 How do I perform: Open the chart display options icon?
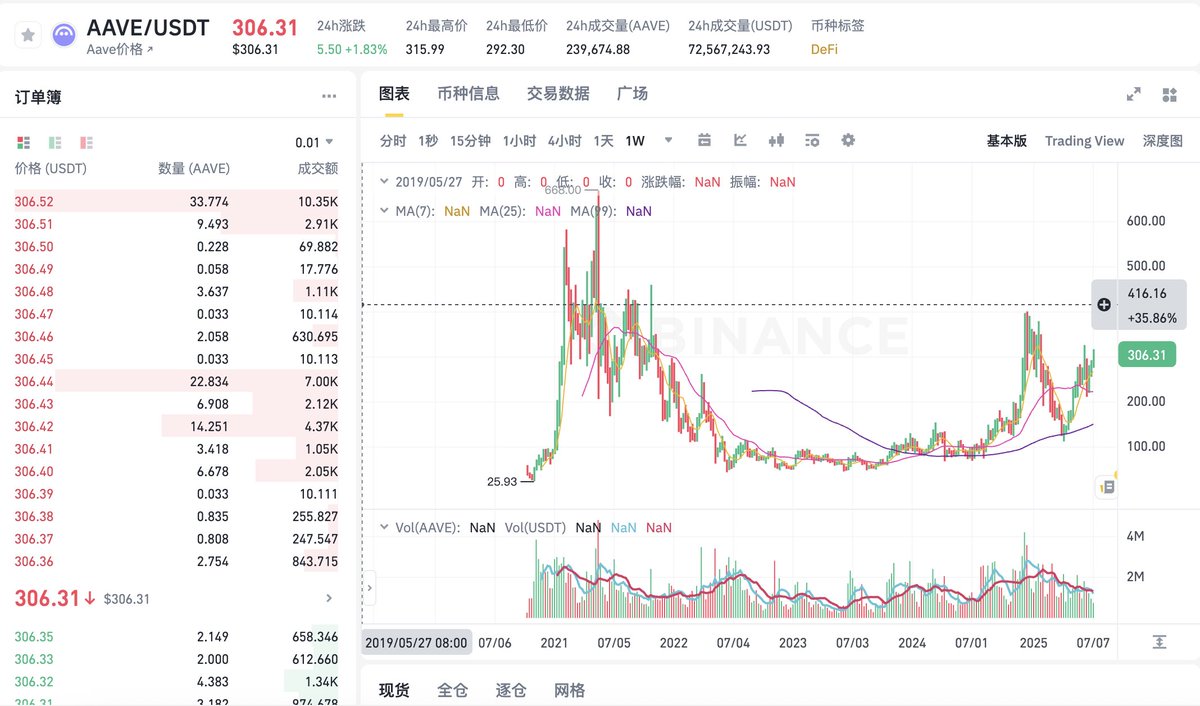pyautogui.click(x=812, y=140)
